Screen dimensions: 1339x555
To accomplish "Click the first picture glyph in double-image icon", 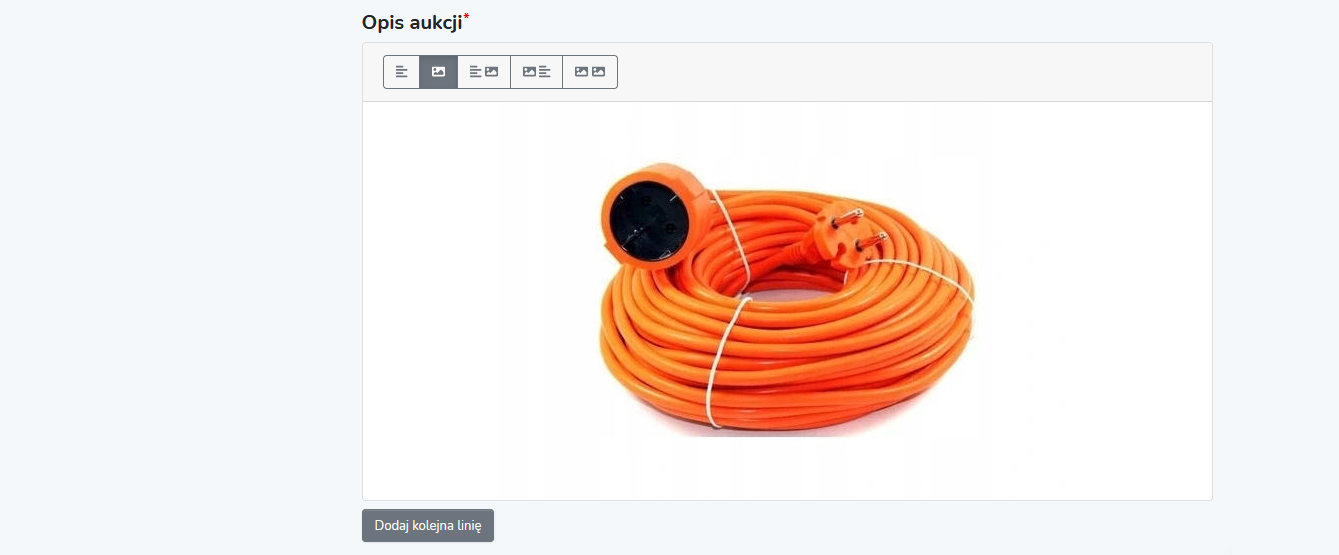I will tap(582, 72).
